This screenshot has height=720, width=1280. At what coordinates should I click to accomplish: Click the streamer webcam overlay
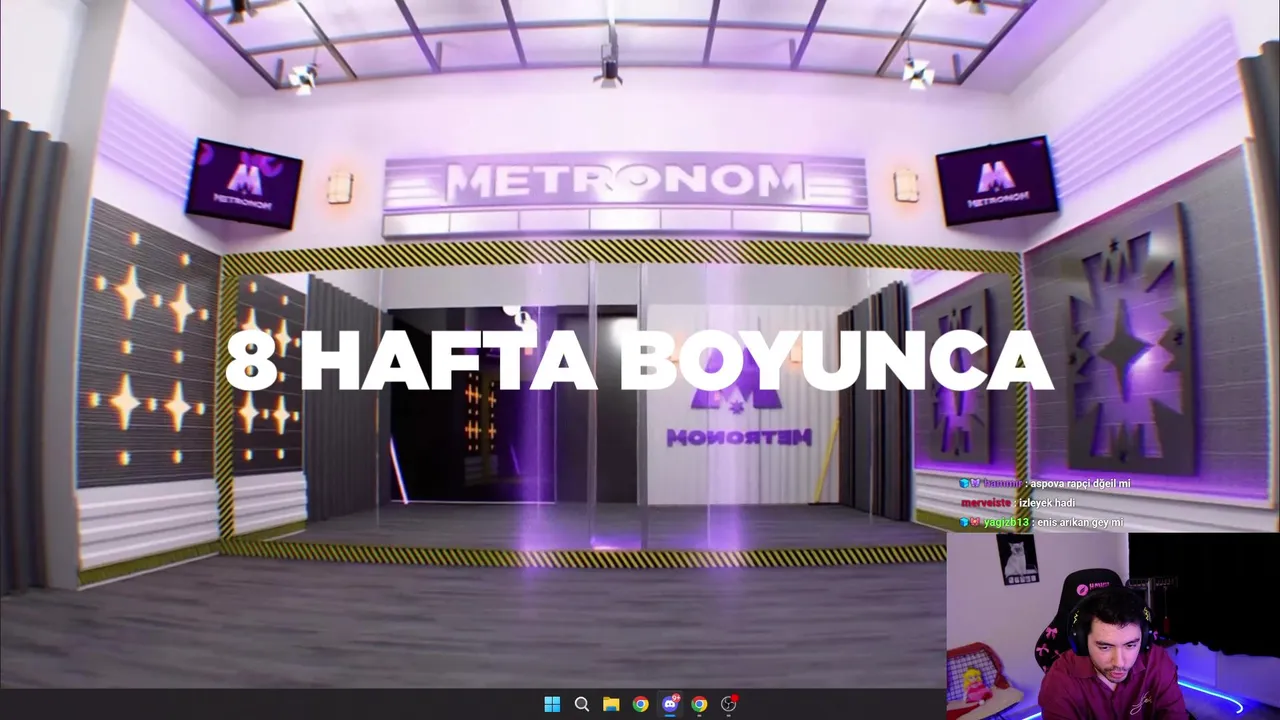click(1113, 626)
